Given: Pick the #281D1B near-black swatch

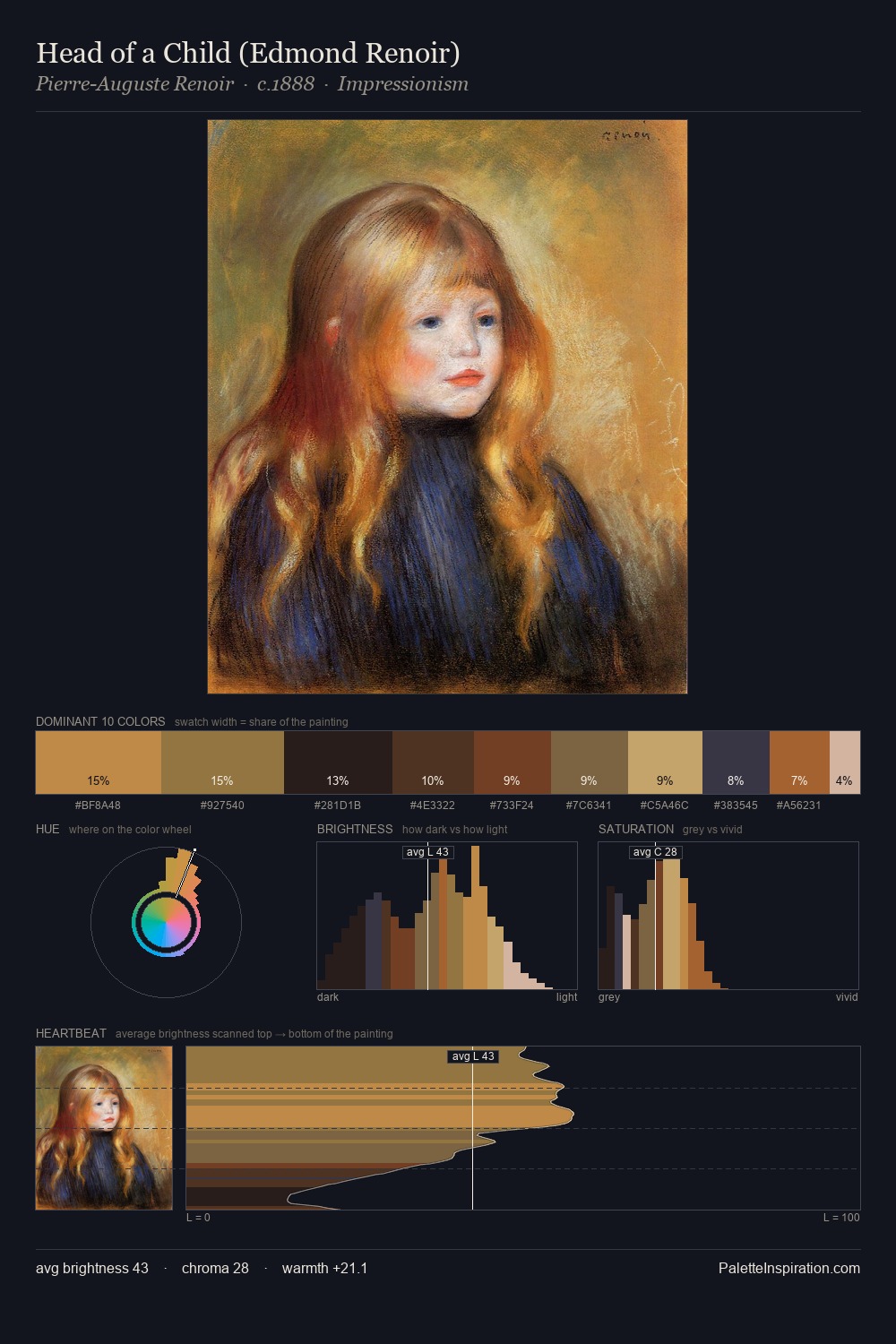Looking at the screenshot, I should pos(338,762).
